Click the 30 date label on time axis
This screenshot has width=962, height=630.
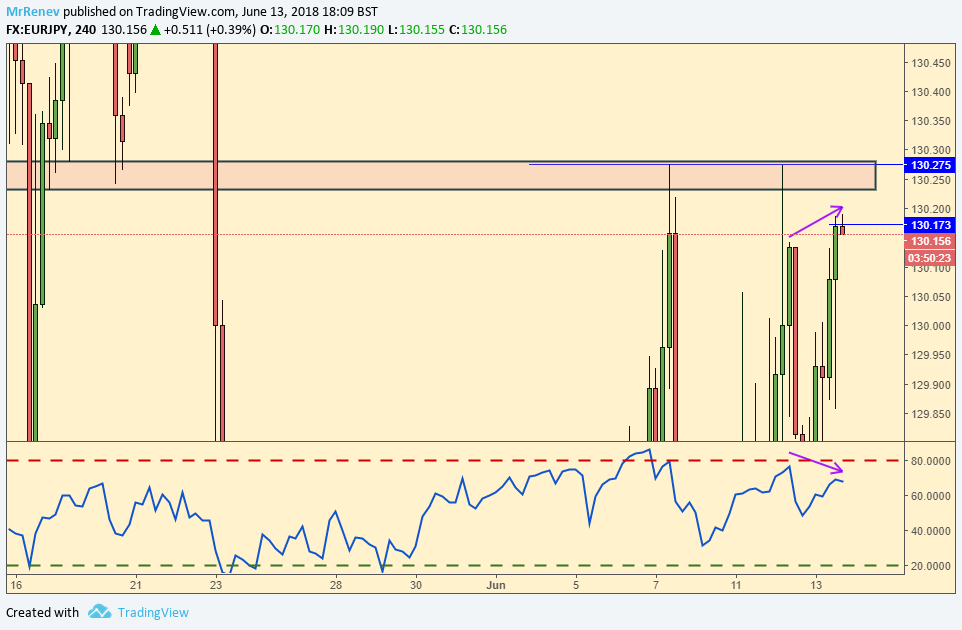click(416, 585)
